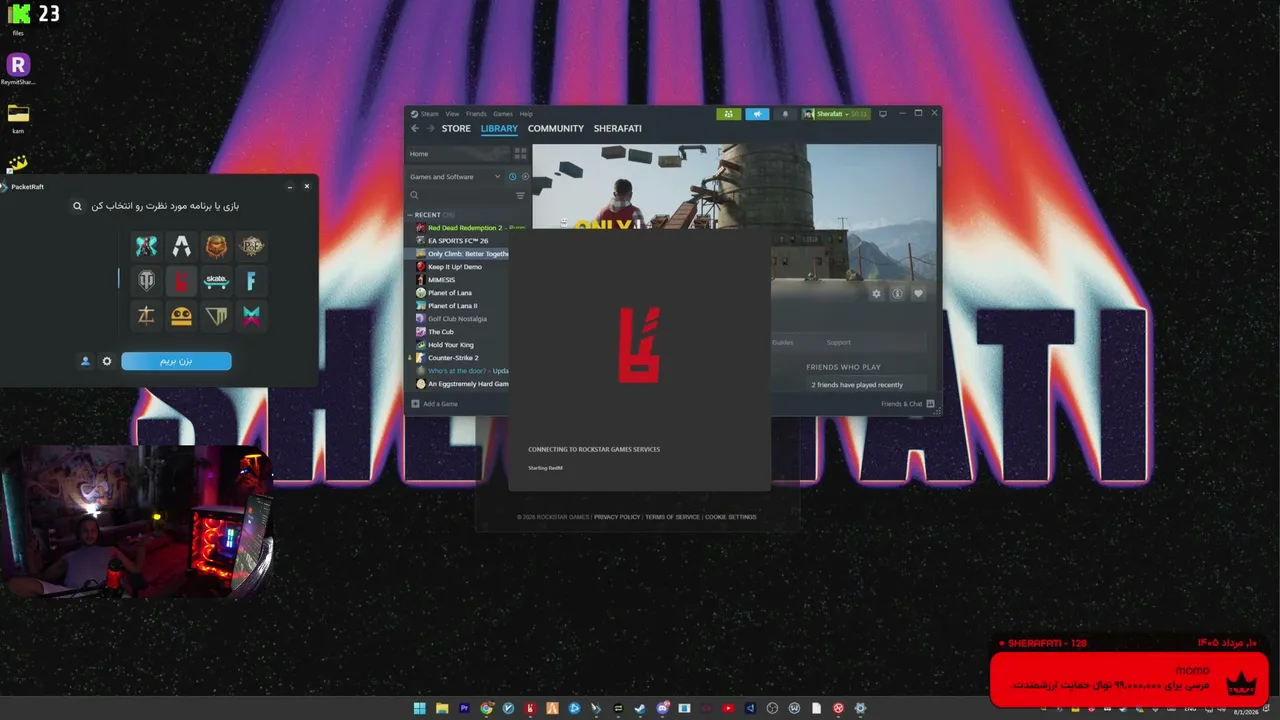1280x720 pixels.
Task: Expand the Games and Software dropdown
Action: pos(456,177)
